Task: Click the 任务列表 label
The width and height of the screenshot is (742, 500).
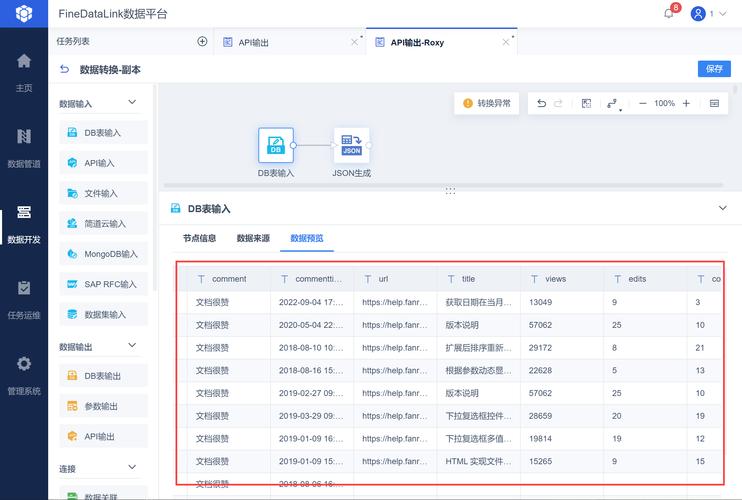Action: pos(73,41)
